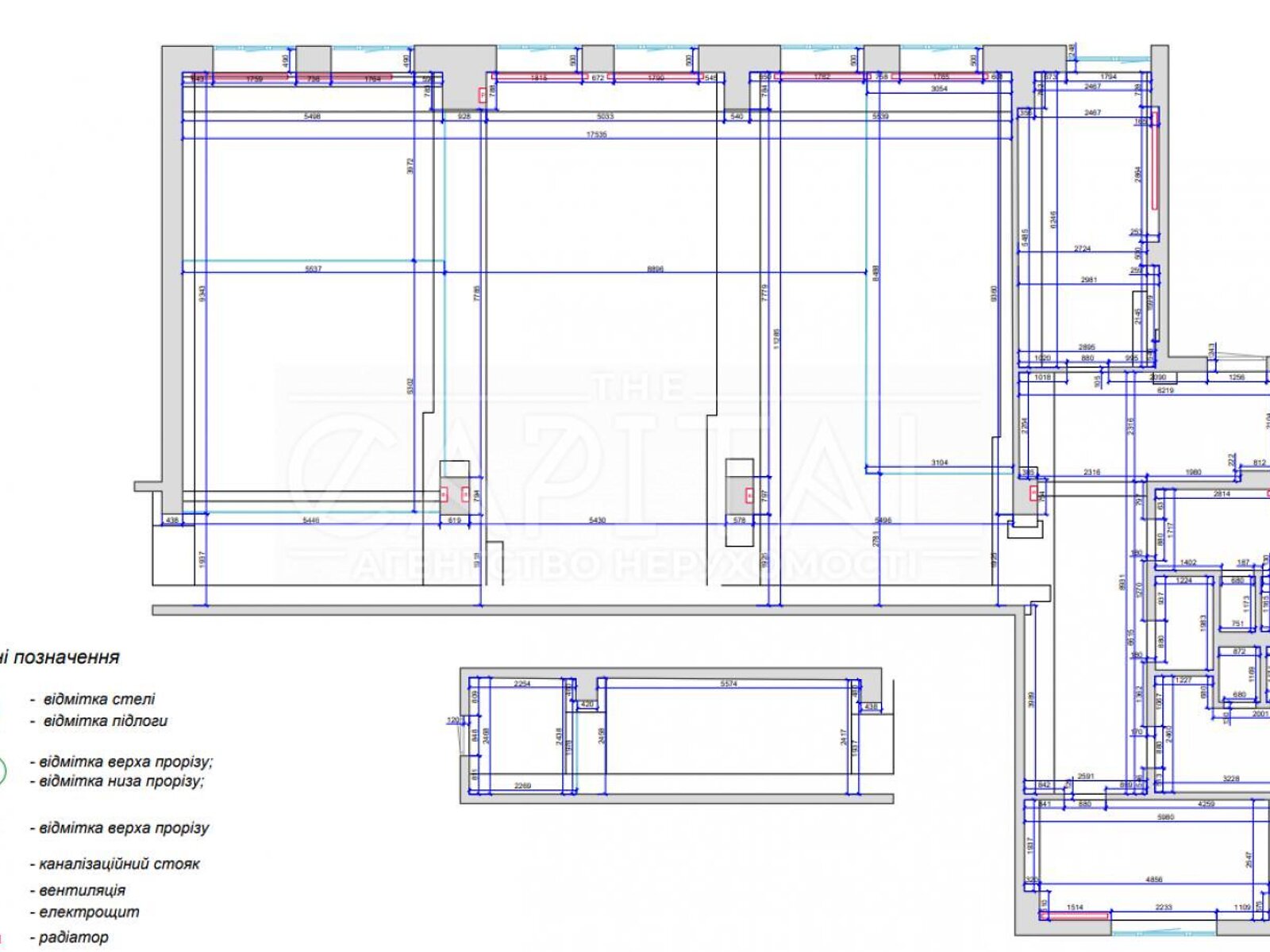The height and width of the screenshot is (952, 1270).
Task: Click the legend entry "відмітка стелі"
Action: coord(99,700)
